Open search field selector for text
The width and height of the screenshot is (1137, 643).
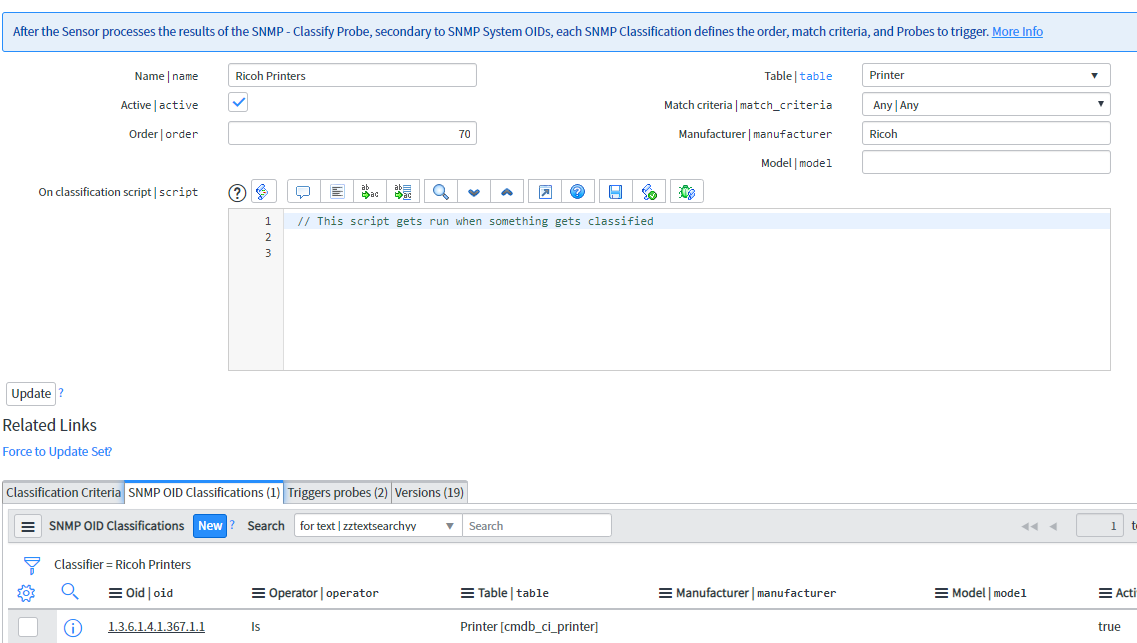[378, 526]
